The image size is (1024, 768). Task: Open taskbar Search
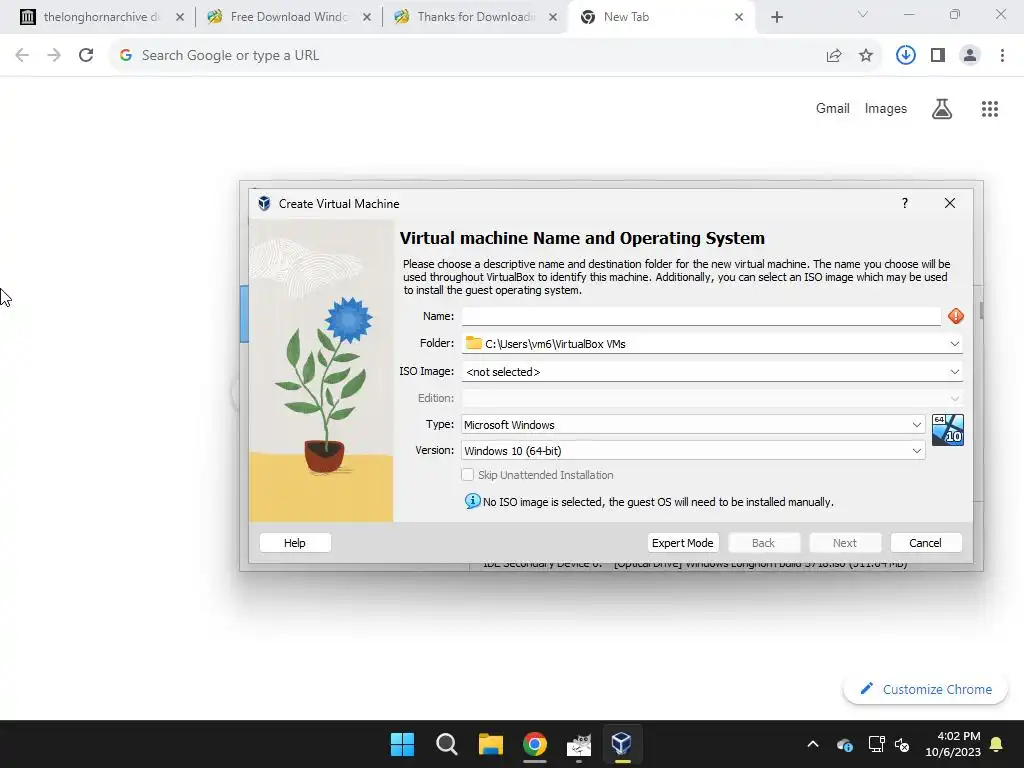tap(447, 744)
